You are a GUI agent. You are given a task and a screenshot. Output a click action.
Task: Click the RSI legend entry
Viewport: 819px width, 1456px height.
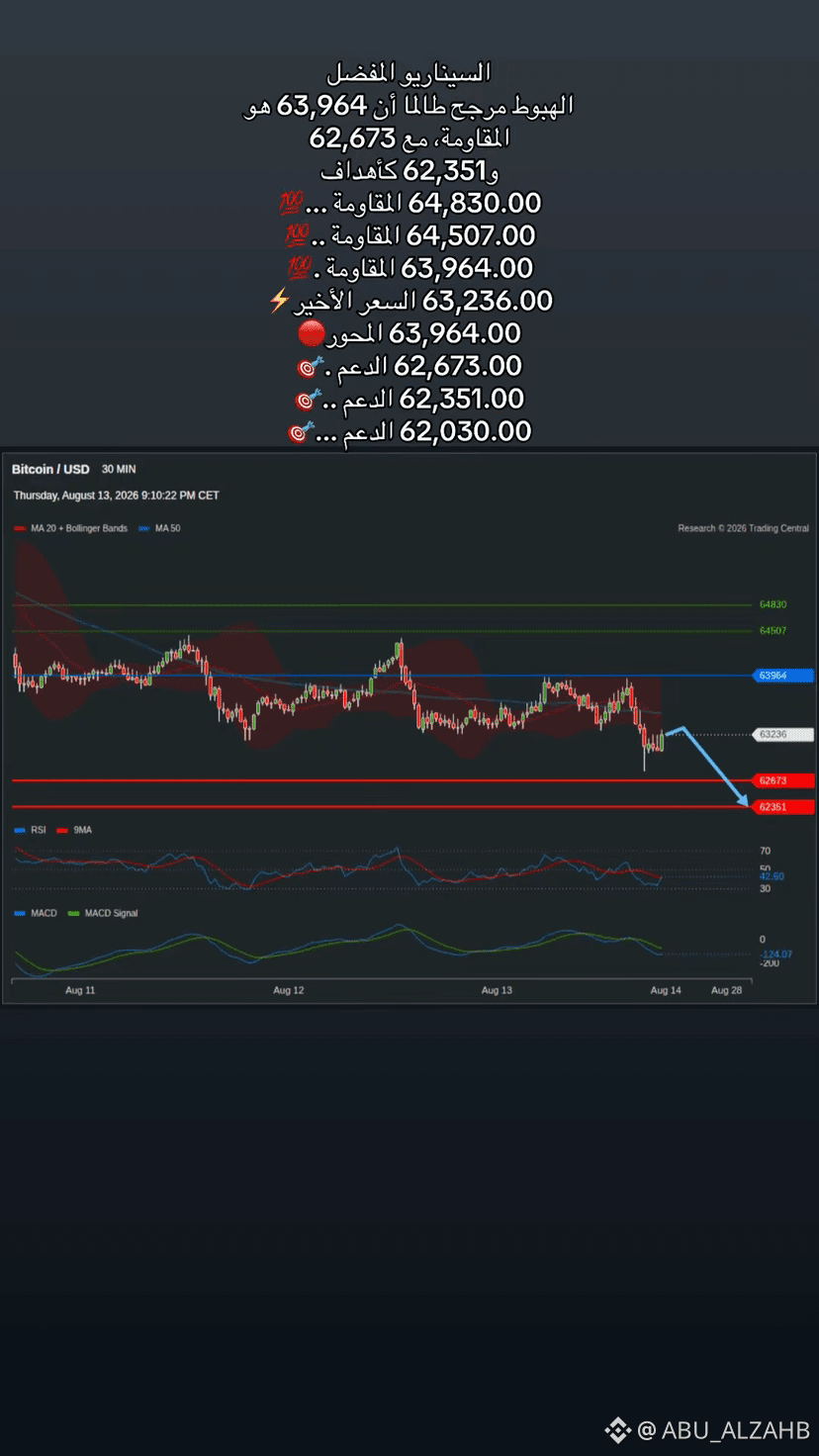31,830
